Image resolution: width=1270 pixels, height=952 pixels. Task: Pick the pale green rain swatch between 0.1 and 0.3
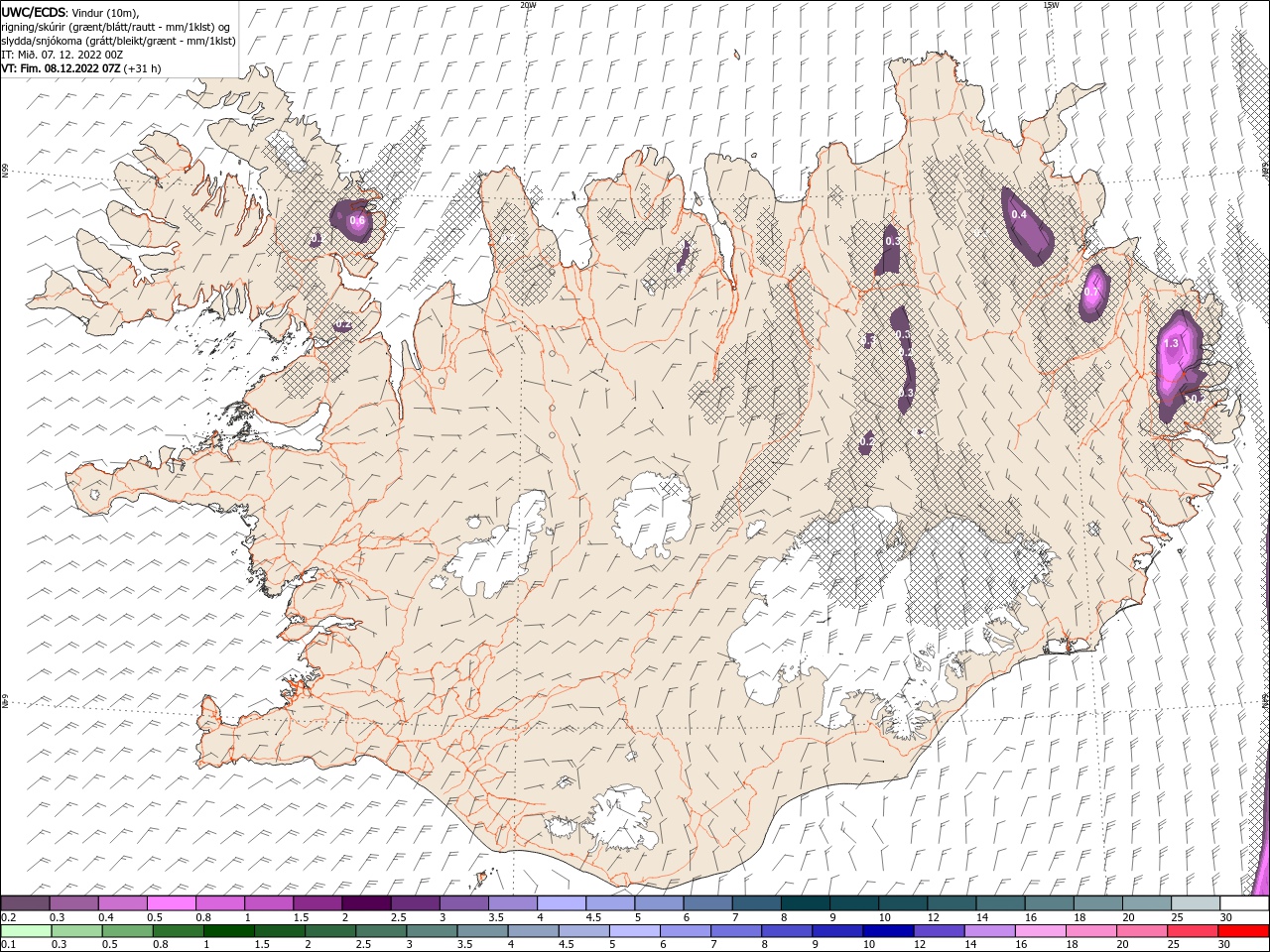[26, 931]
